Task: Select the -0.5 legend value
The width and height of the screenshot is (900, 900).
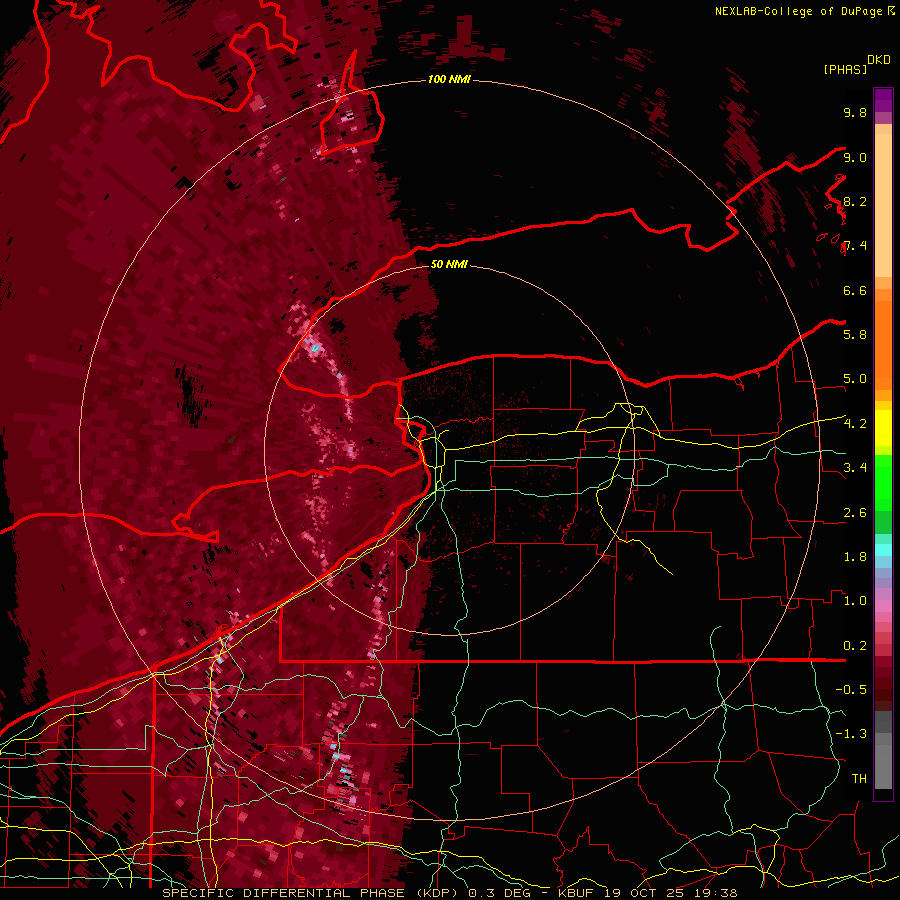Action: (851, 690)
